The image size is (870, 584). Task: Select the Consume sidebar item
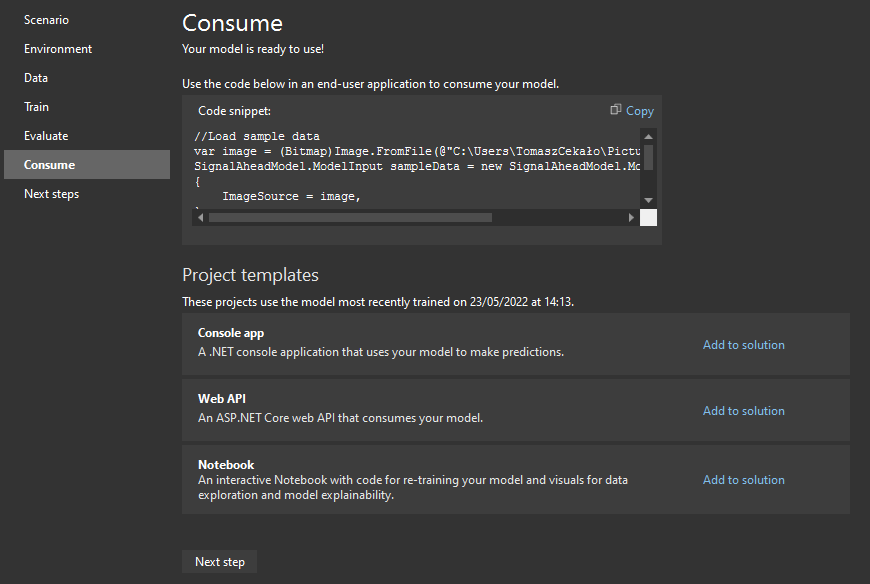87,165
